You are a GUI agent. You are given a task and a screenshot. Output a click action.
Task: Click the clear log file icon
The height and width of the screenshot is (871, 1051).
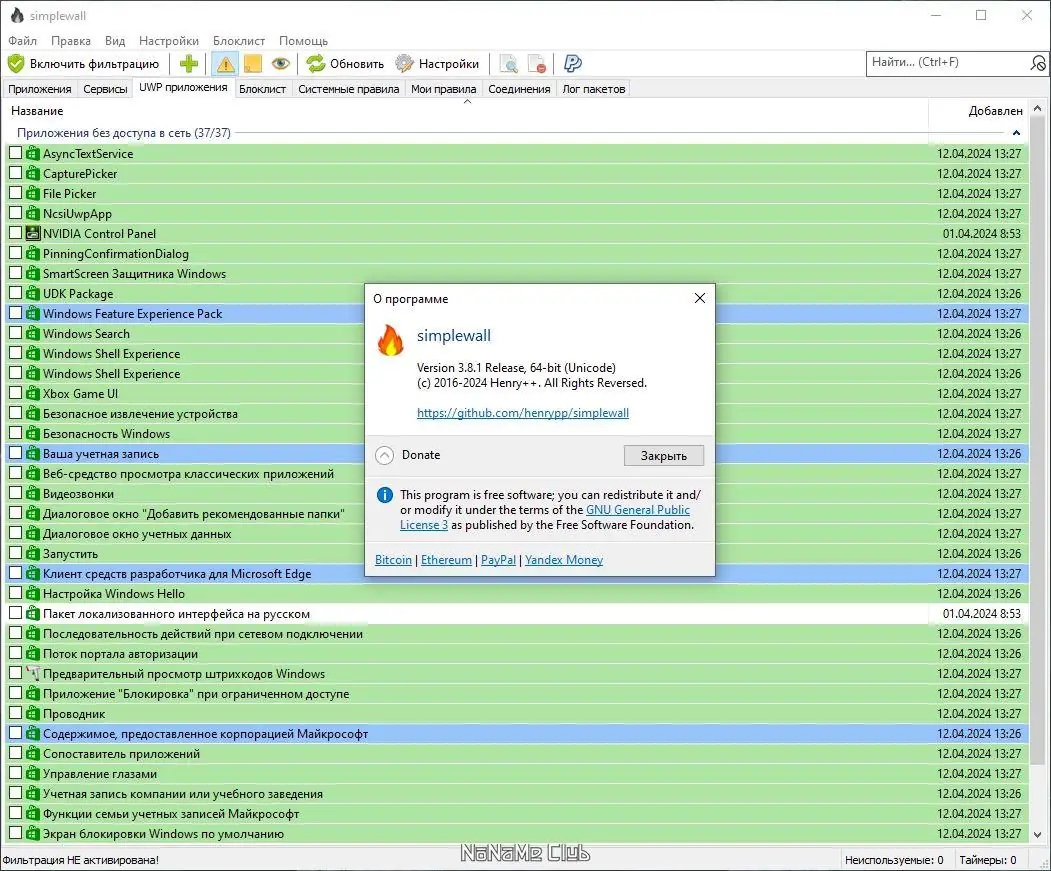[x=536, y=64]
